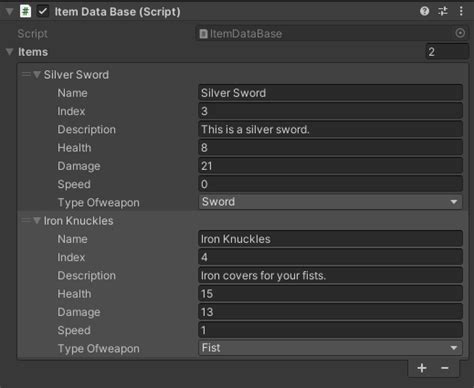Collapse the Iron Knuckles element foldout

tap(37, 220)
